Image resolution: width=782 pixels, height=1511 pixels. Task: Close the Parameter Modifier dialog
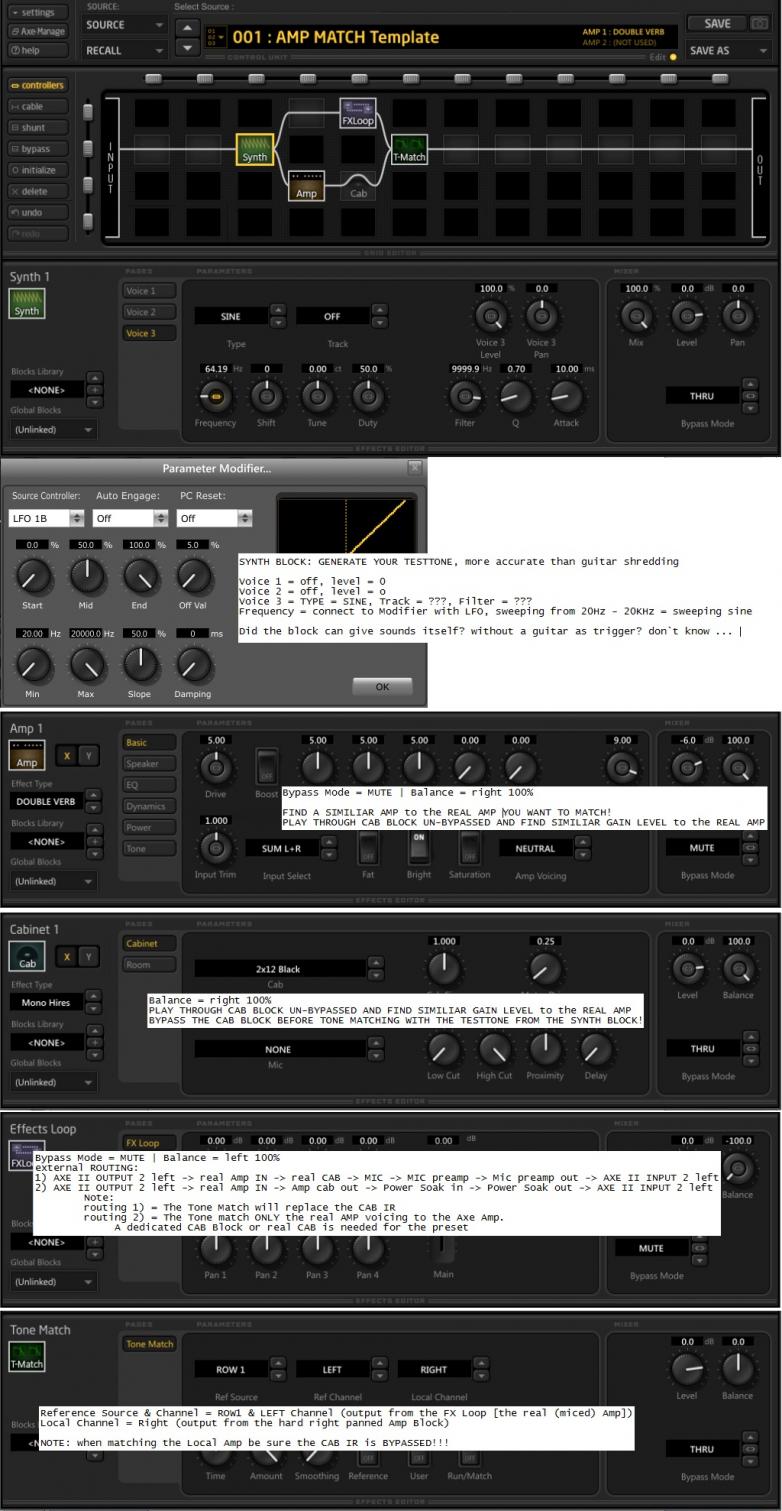414,467
